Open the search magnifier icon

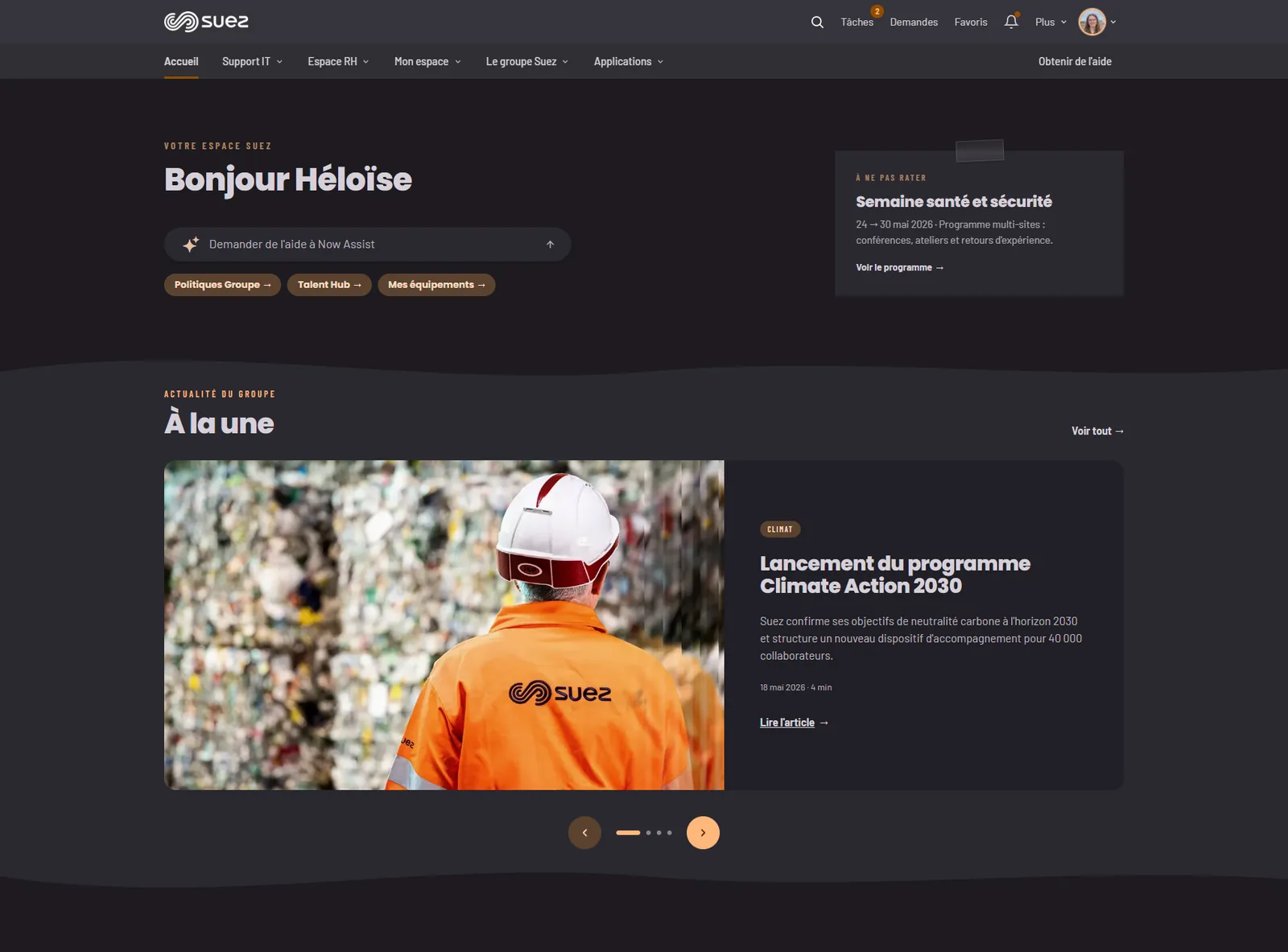click(x=817, y=22)
